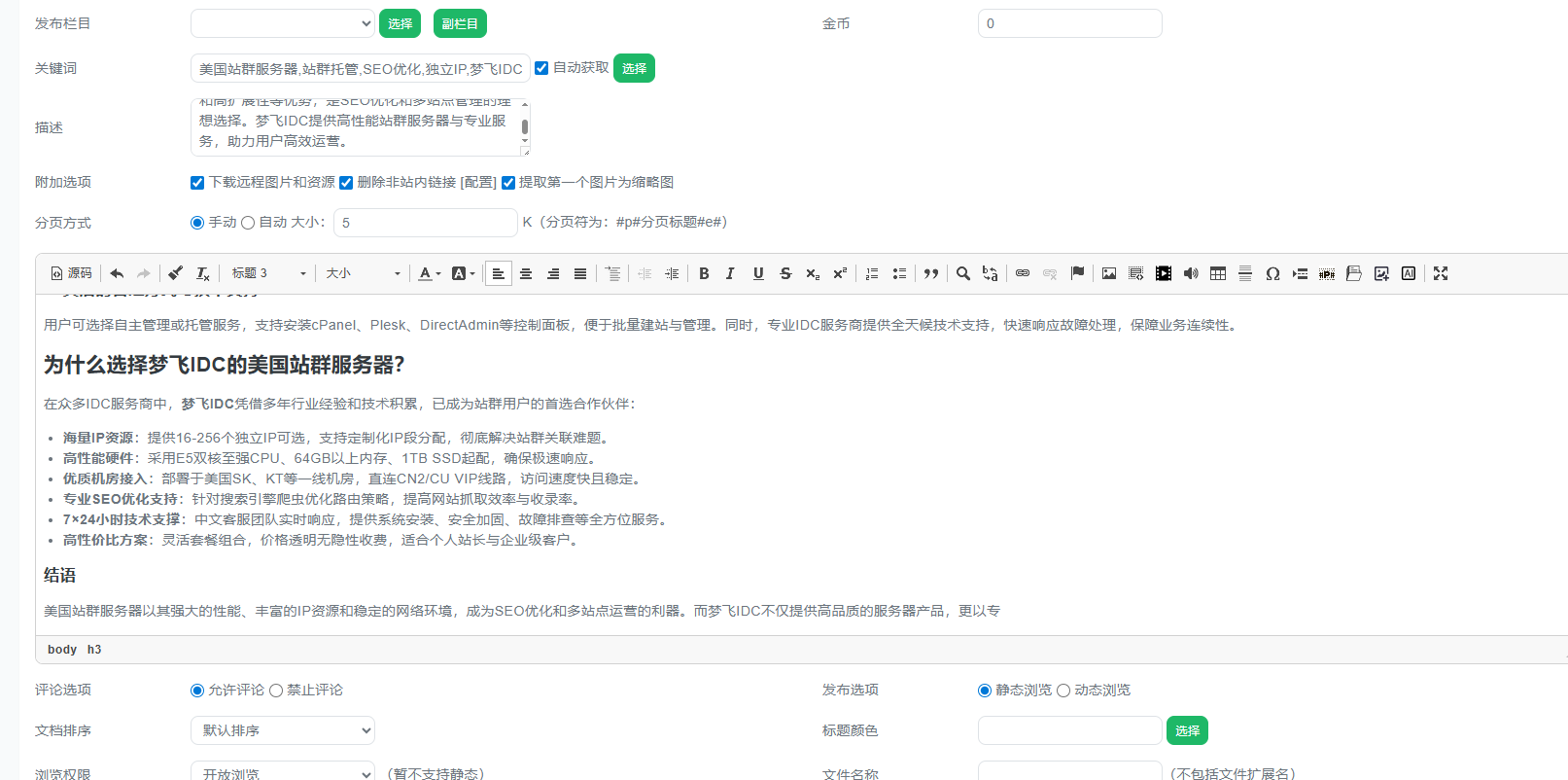This screenshot has width=1568, height=780.
Task: Insert a horizontal line
Action: (1245, 273)
